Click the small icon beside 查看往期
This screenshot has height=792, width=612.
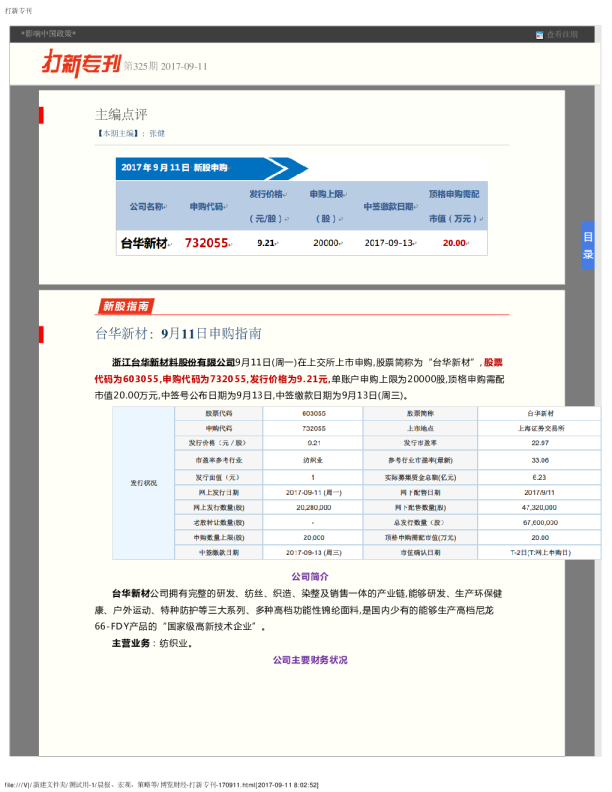540,35
